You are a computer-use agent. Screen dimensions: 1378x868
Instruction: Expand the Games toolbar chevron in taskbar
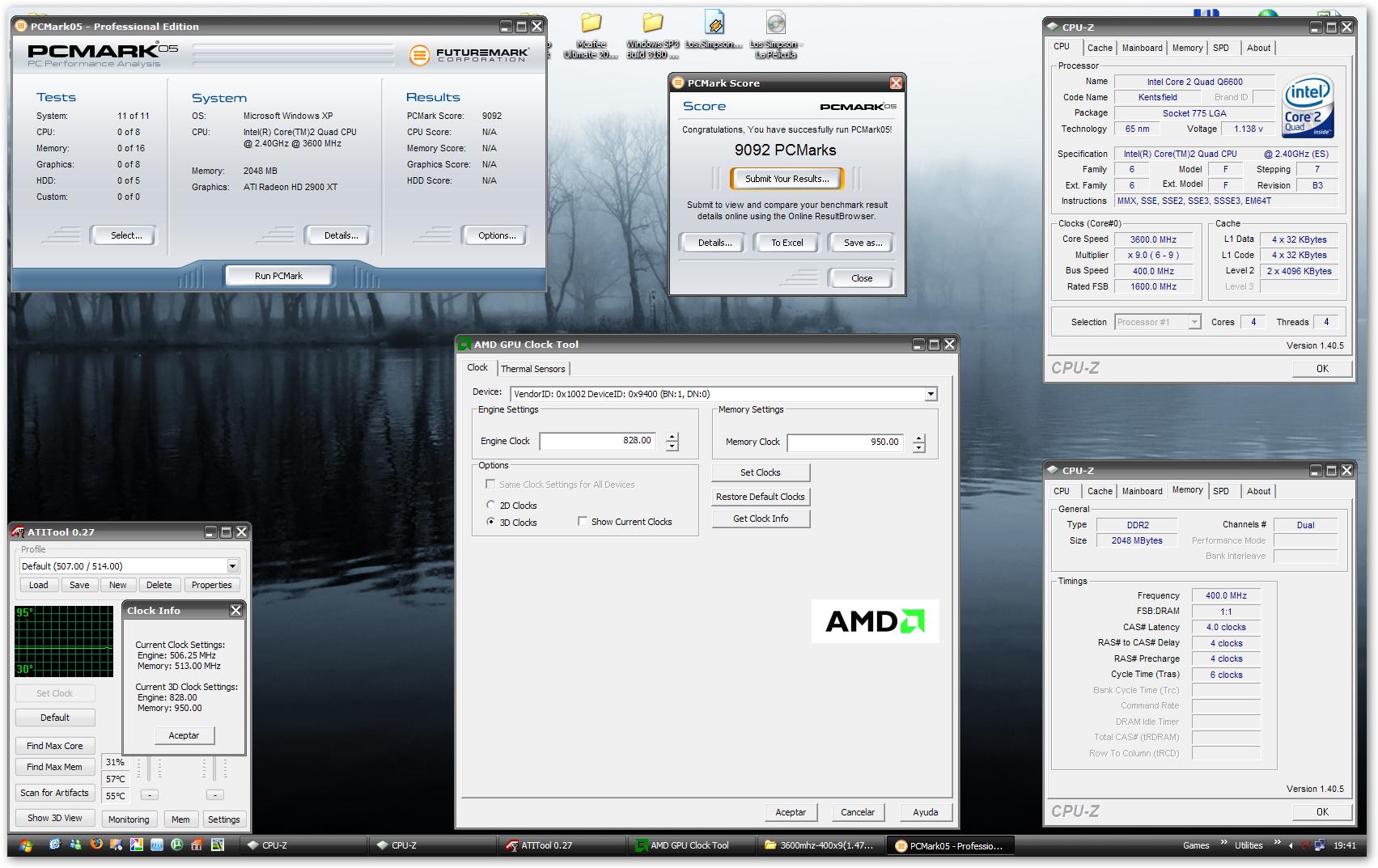(1223, 841)
